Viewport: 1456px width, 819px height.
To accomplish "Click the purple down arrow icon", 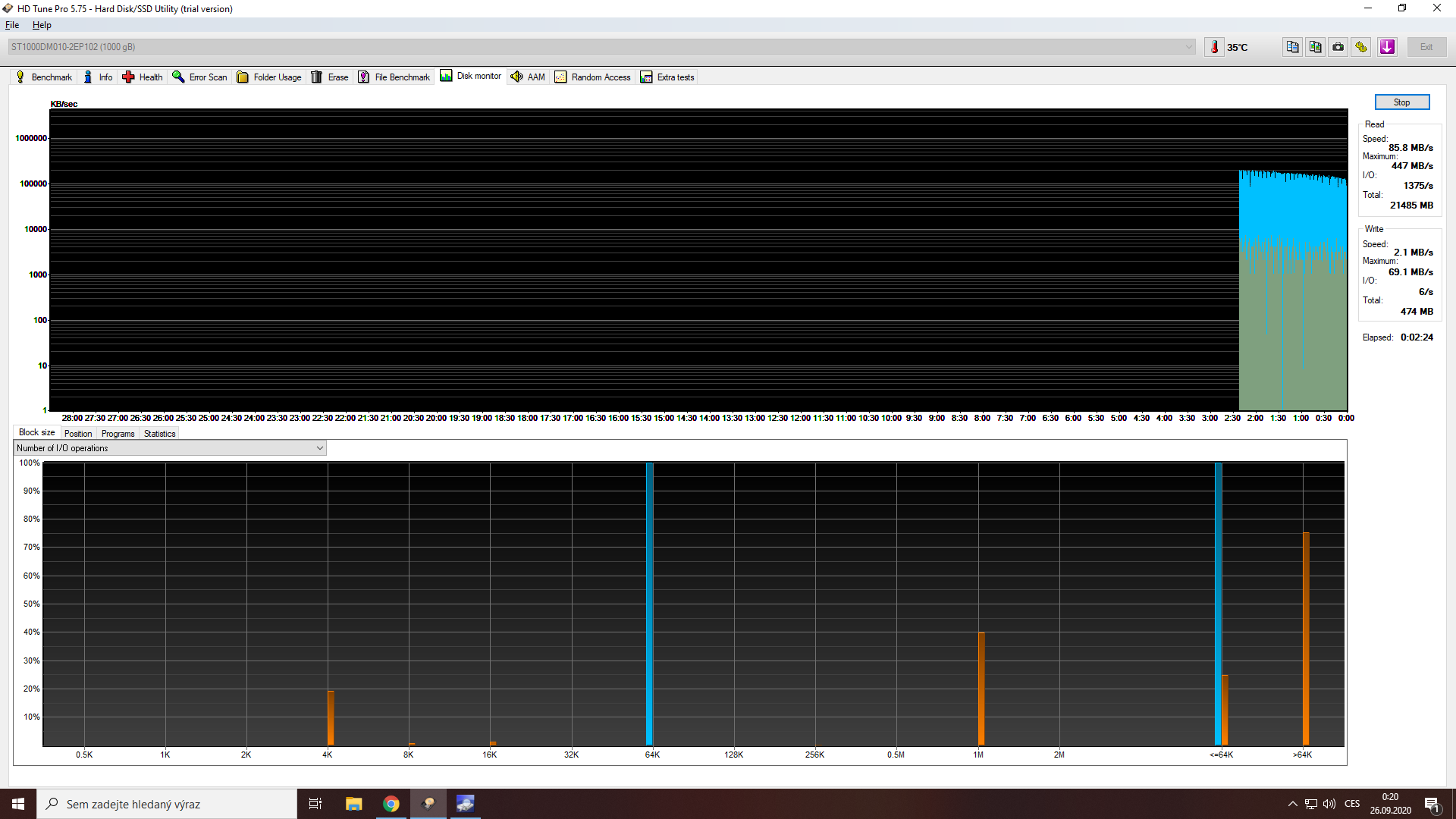I will (1387, 47).
